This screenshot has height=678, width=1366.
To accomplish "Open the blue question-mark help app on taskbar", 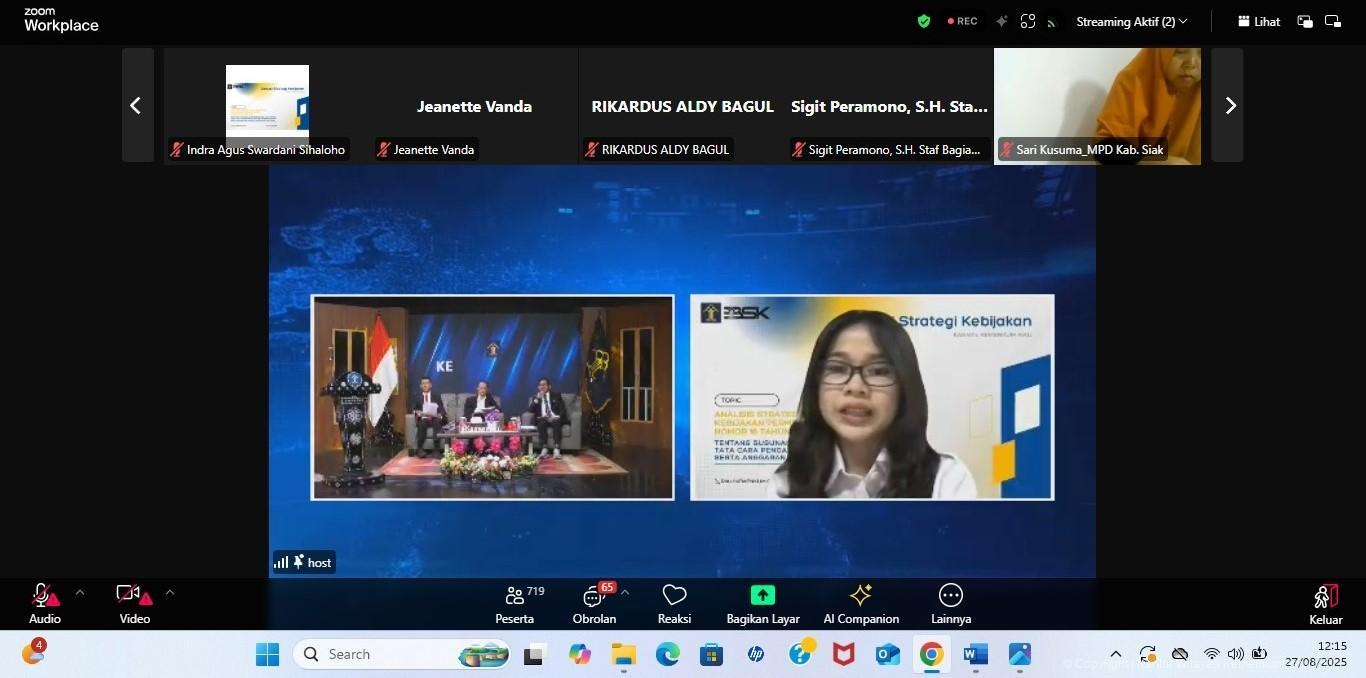I will 800,654.
